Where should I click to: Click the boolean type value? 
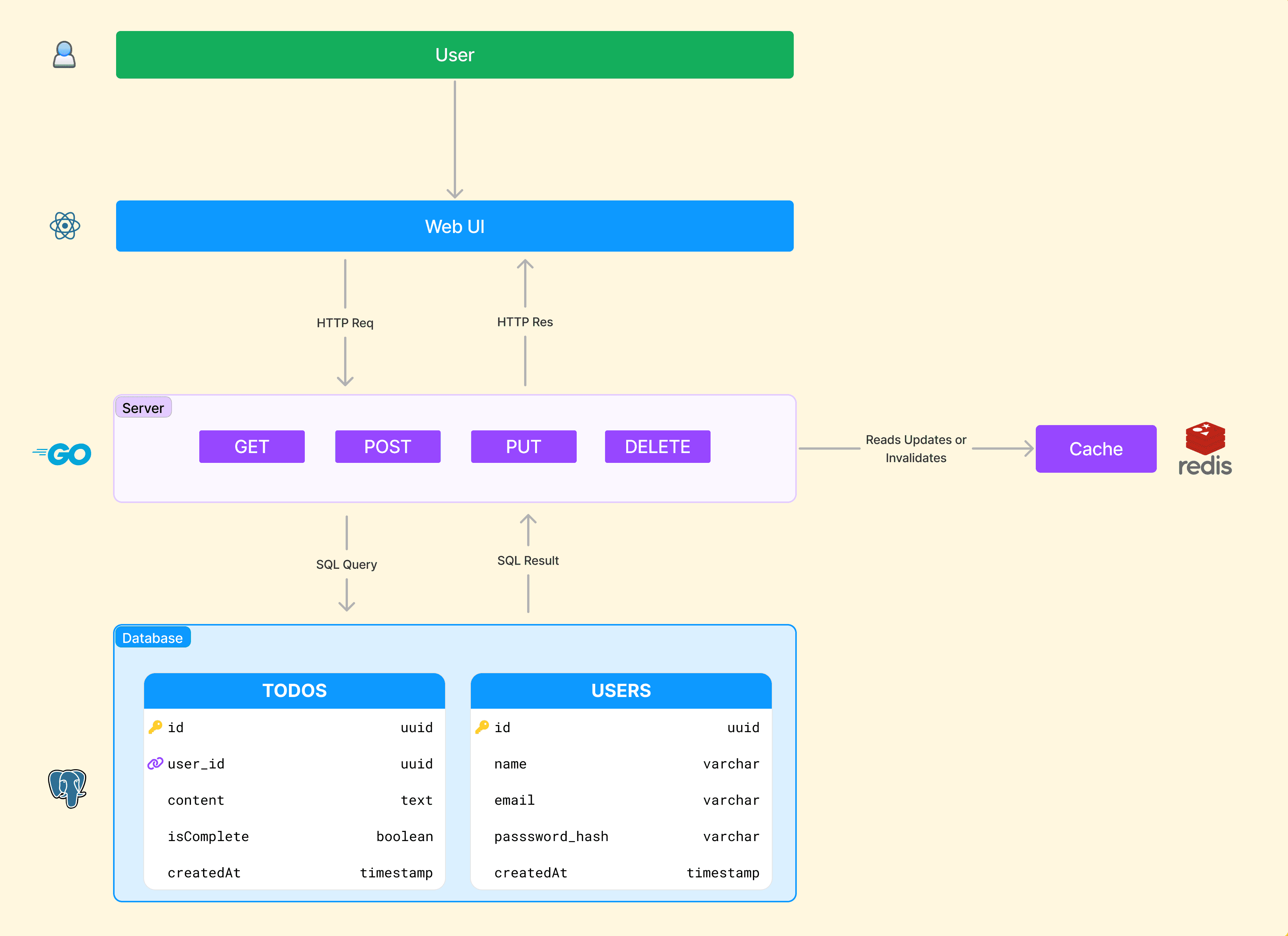pos(405,837)
